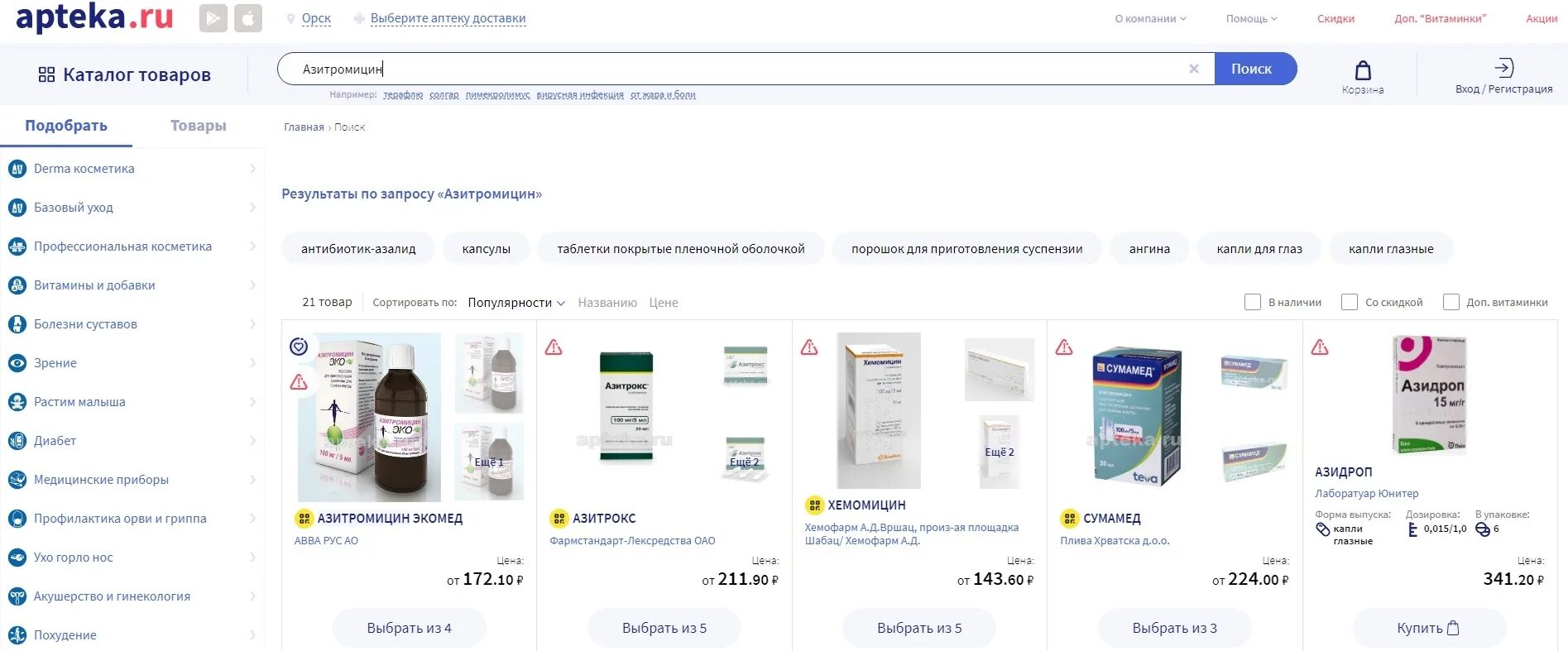
Task: Select the антибиотик-азалид filter chip
Action: point(358,249)
